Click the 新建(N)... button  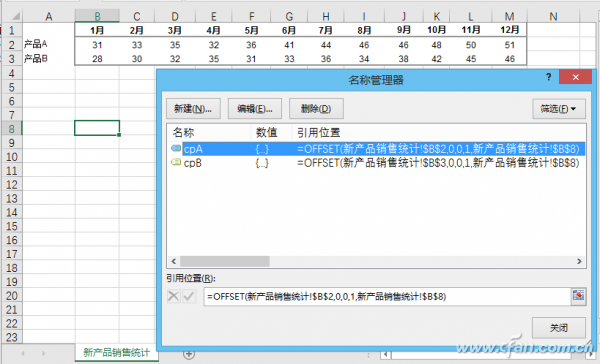pos(193,109)
